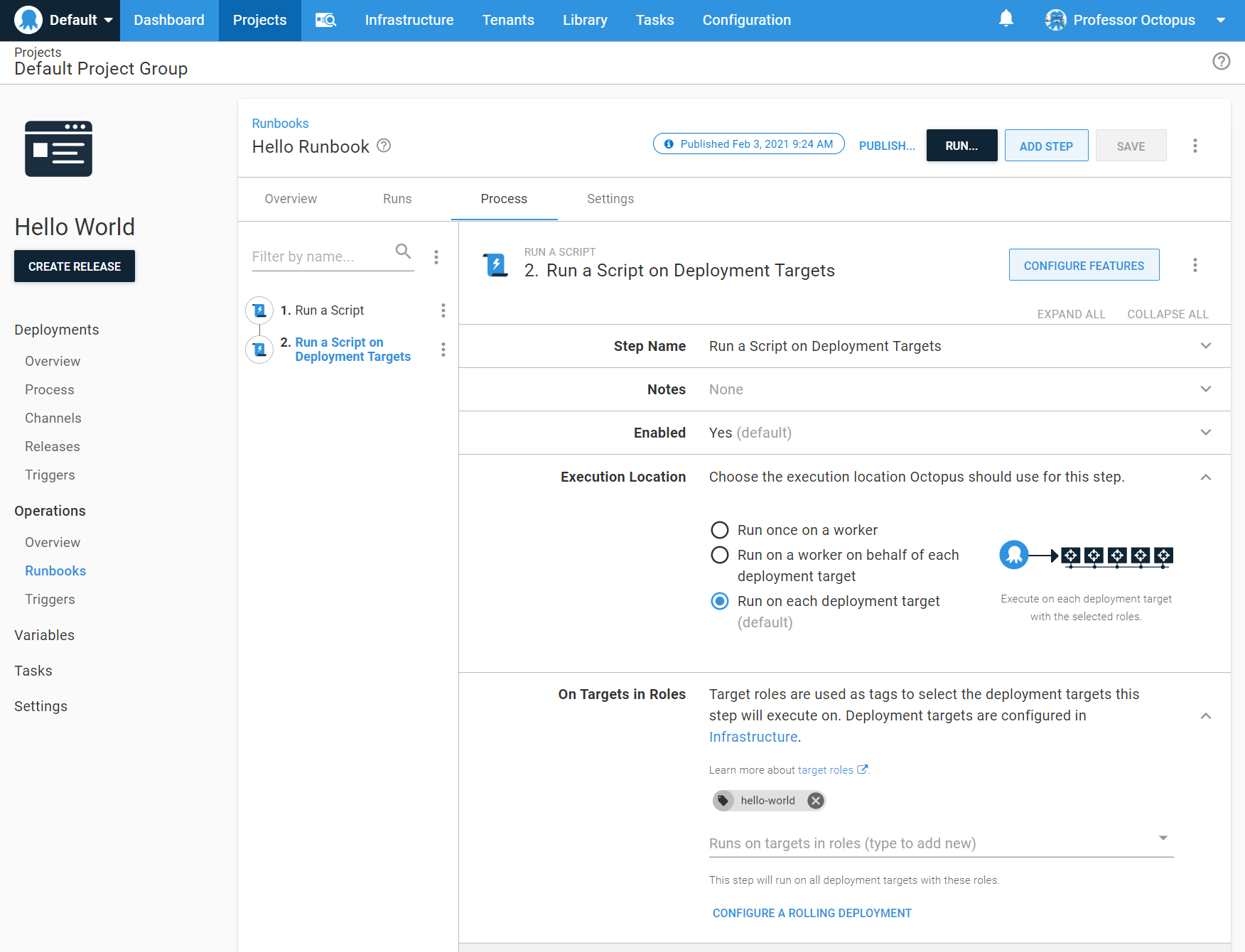
Task: Click the Hello World project logo
Action: coord(58,149)
